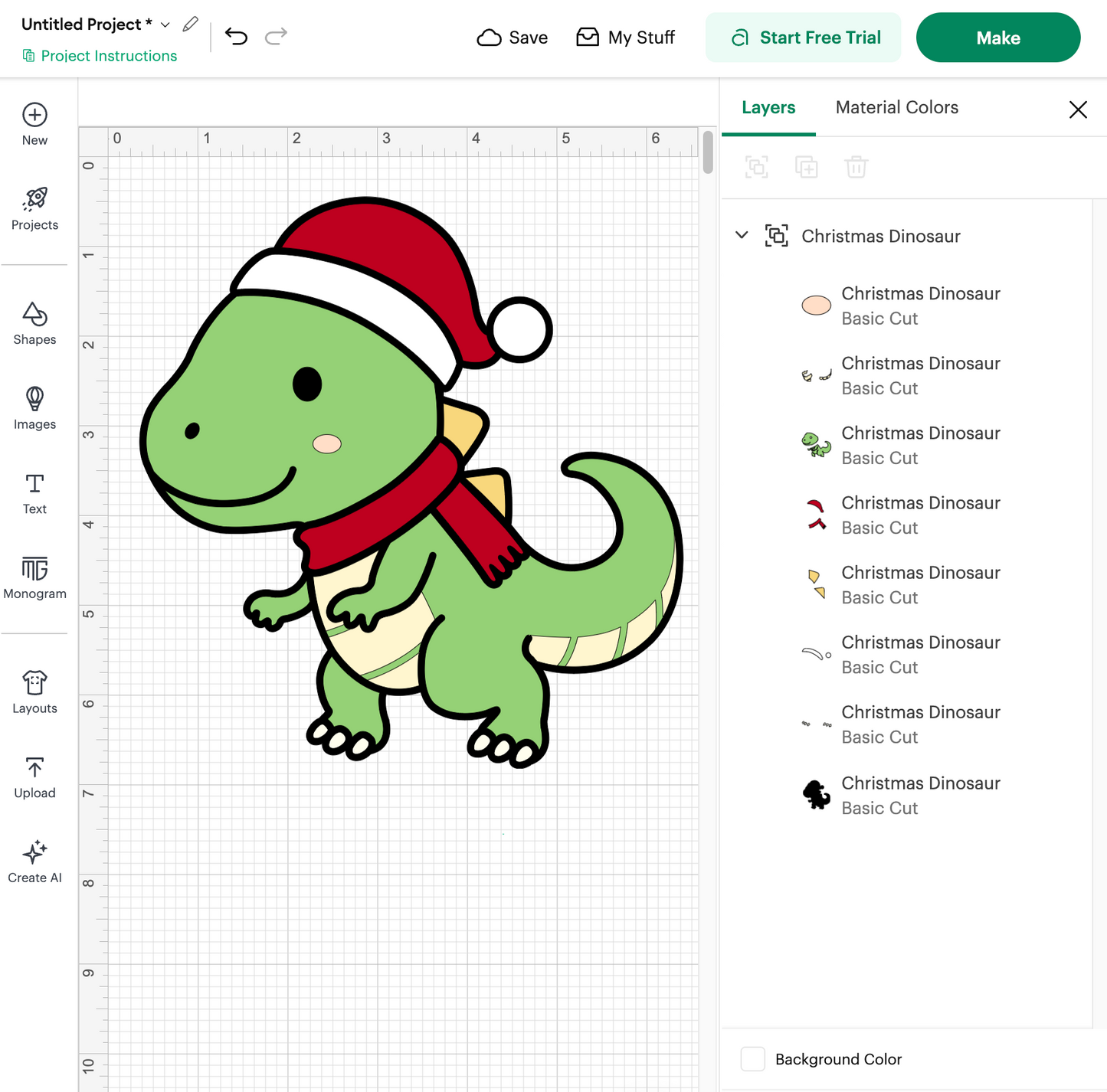This screenshot has height=1092, width=1107.
Task: Click the Untitled Project title
Action: point(87,25)
